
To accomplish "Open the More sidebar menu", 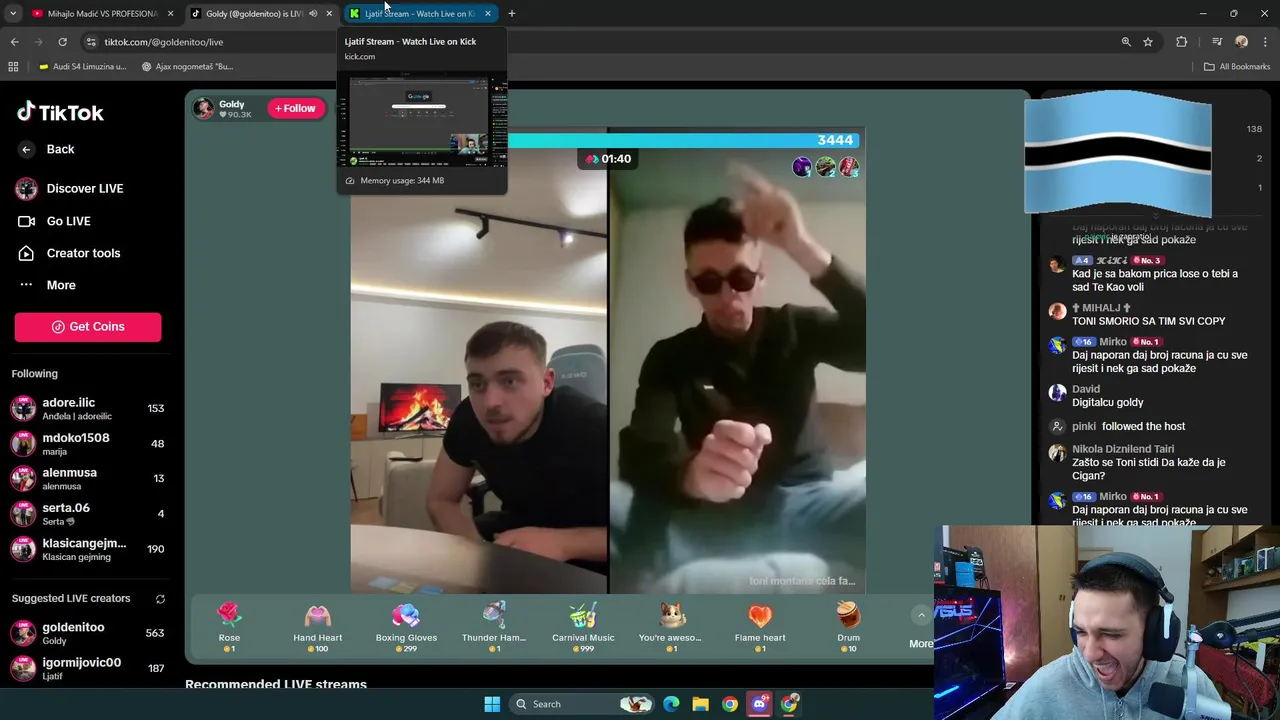I will click(x=46, y=285).
